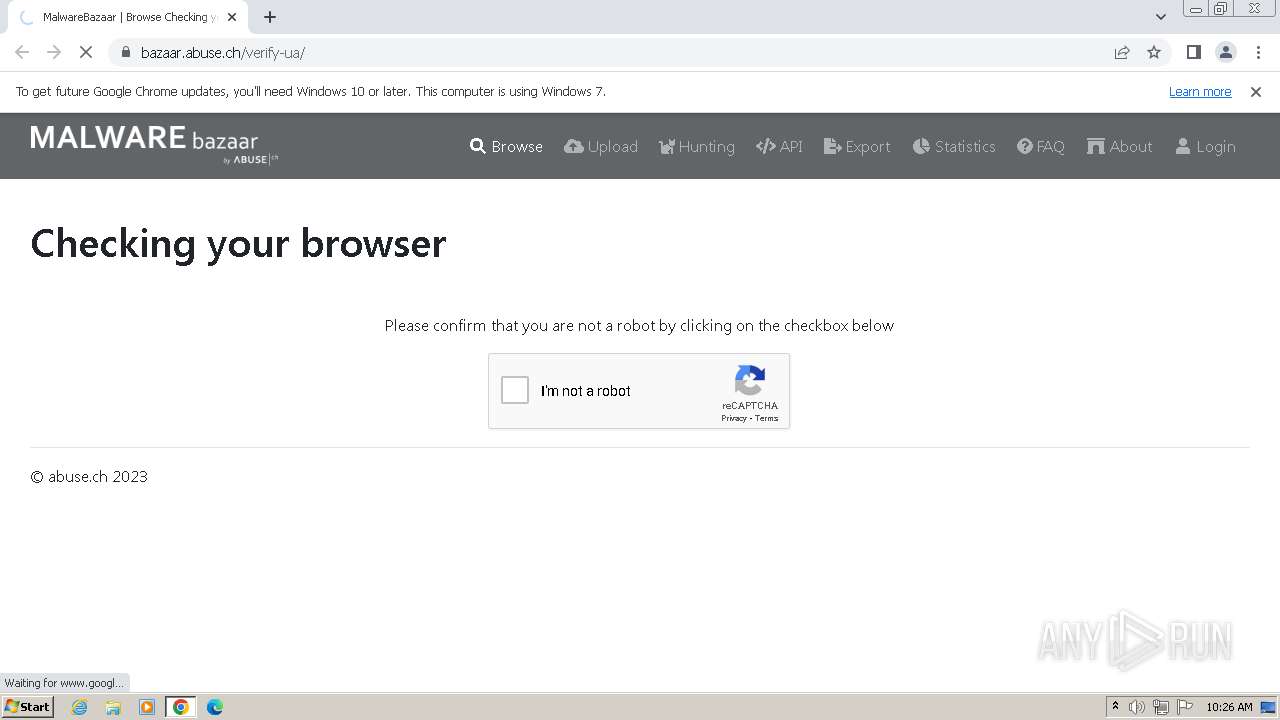Open the reCAPTCHA Terms link
1280x720 pixels.
767,418
